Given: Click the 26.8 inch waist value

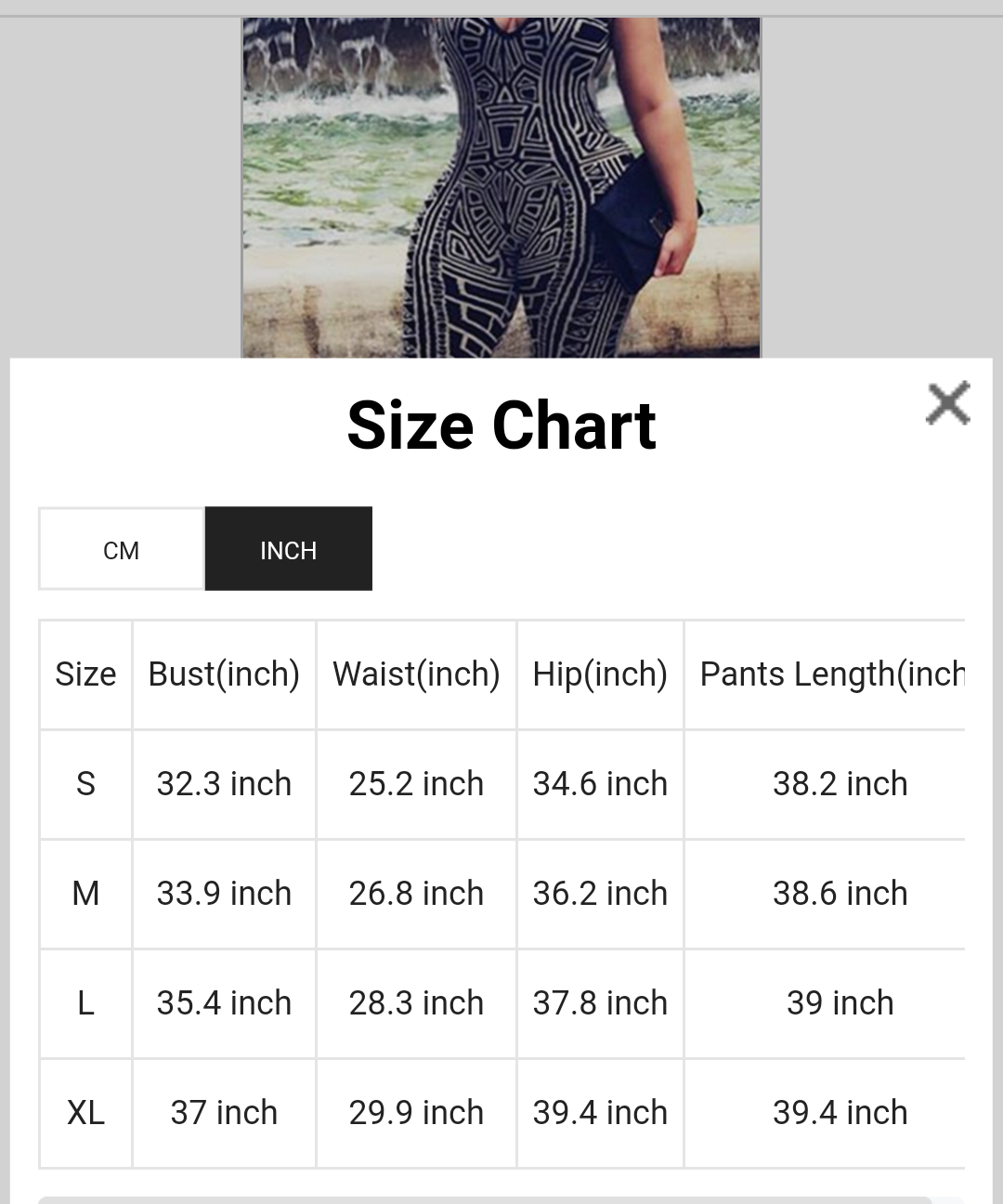Looking at the screenshot, I should (x=416, y=894).
